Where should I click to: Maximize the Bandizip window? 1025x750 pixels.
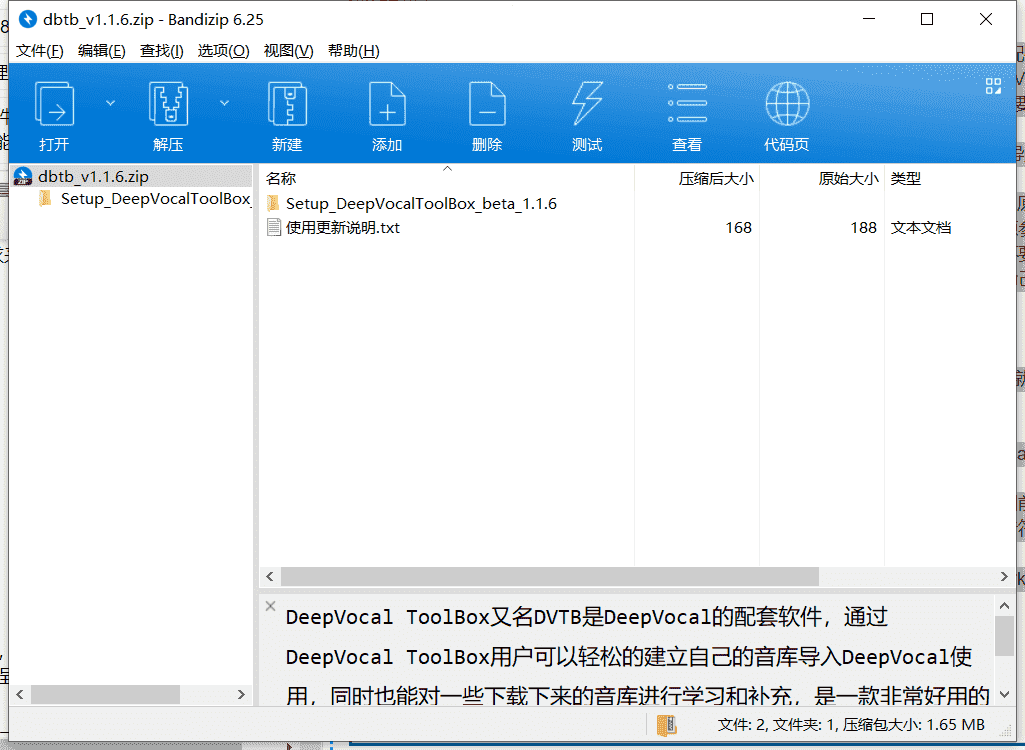[926, 19]
